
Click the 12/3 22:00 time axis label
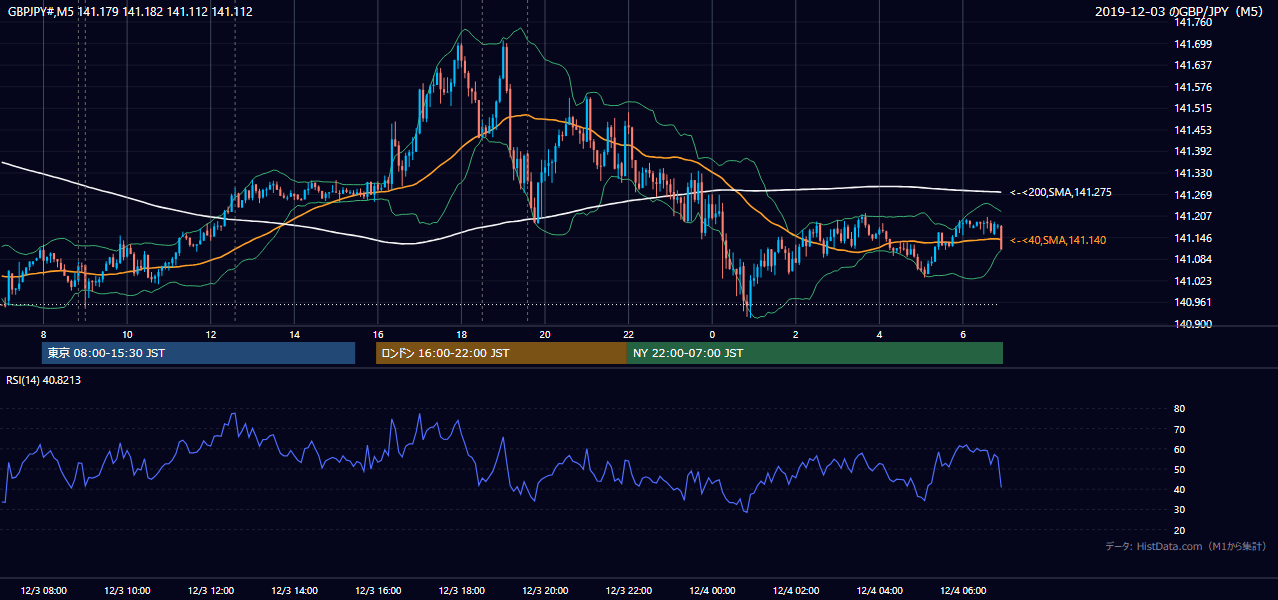tap(629, 591)
